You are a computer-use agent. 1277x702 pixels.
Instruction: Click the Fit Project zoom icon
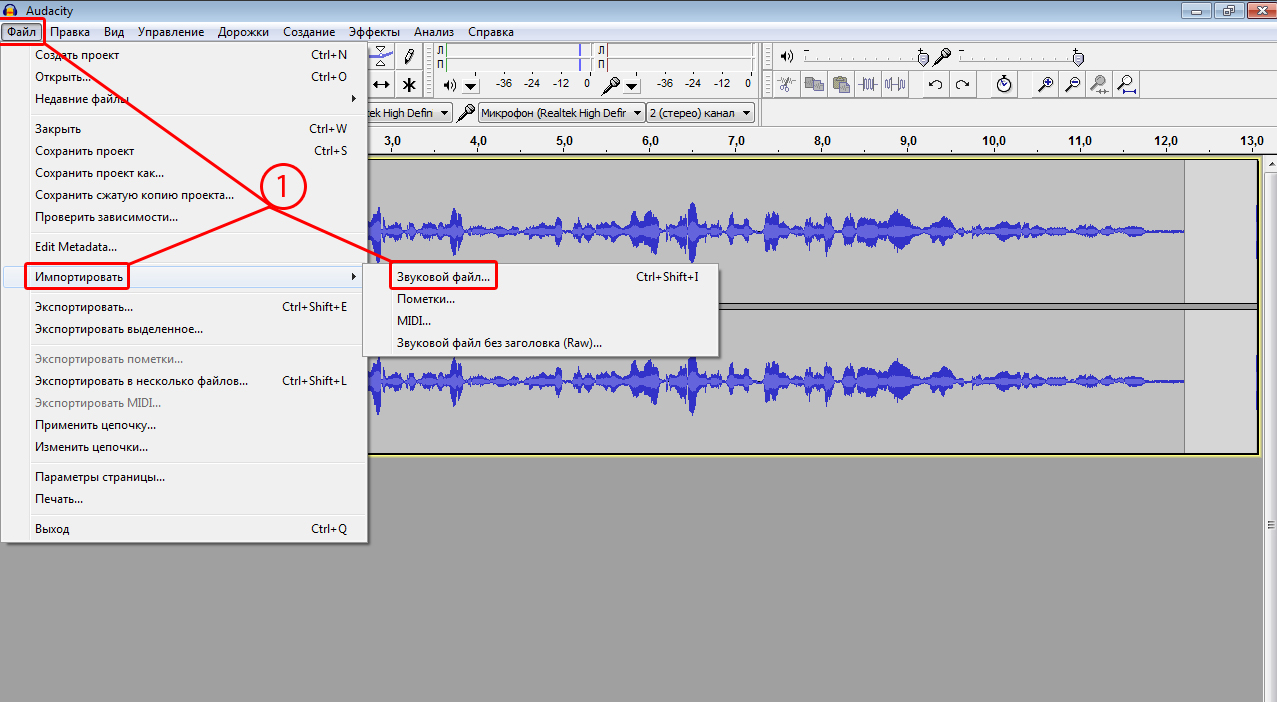tap(1126, 84)
